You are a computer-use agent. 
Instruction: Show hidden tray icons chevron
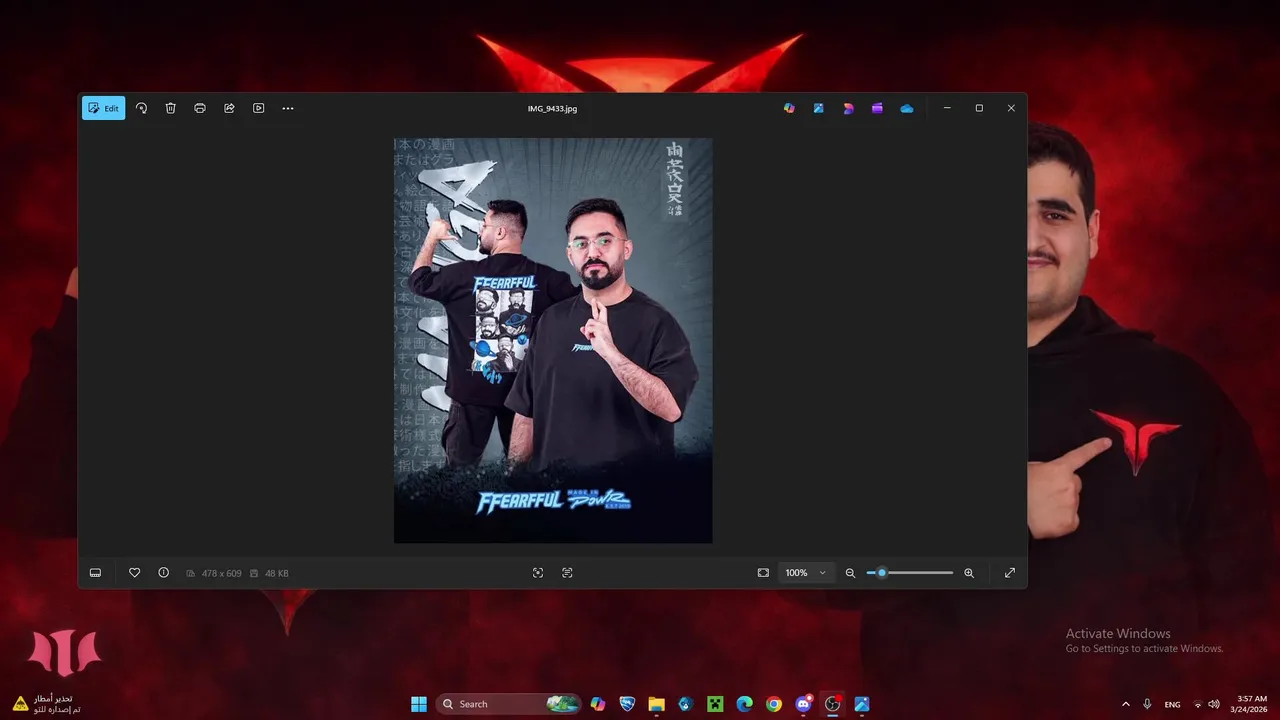tap(1126, 704)
